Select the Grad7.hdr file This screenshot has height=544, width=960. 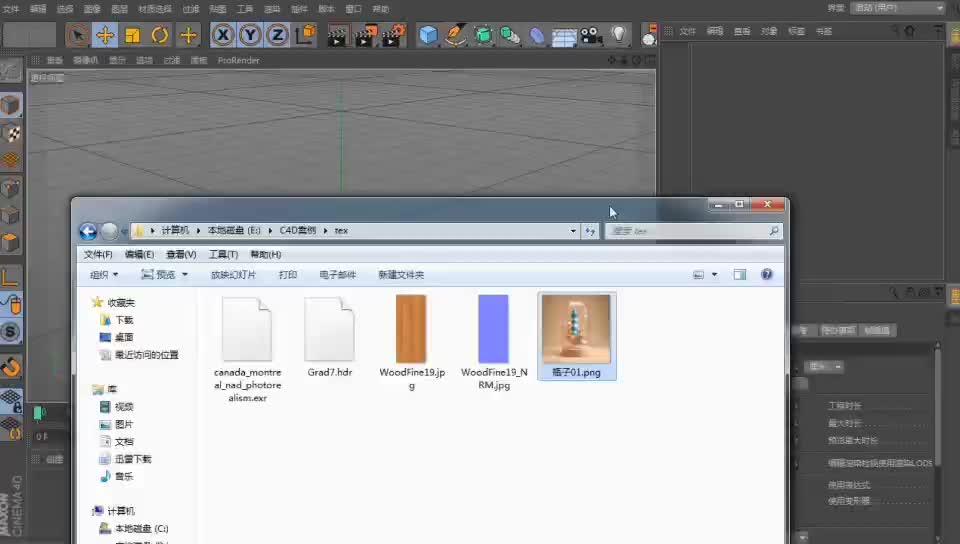329,337
